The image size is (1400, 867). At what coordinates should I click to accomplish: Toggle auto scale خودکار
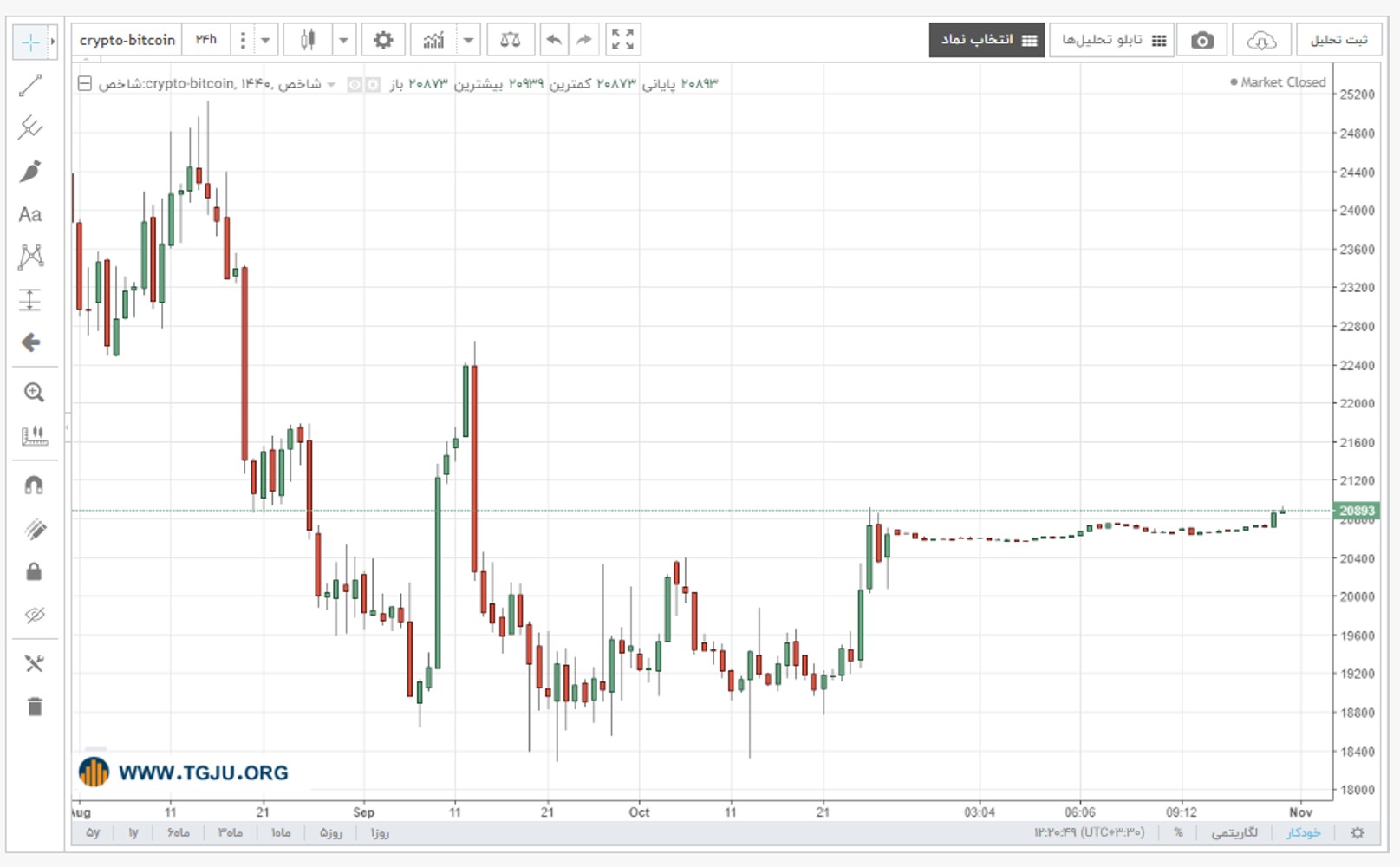[1304, 832]
